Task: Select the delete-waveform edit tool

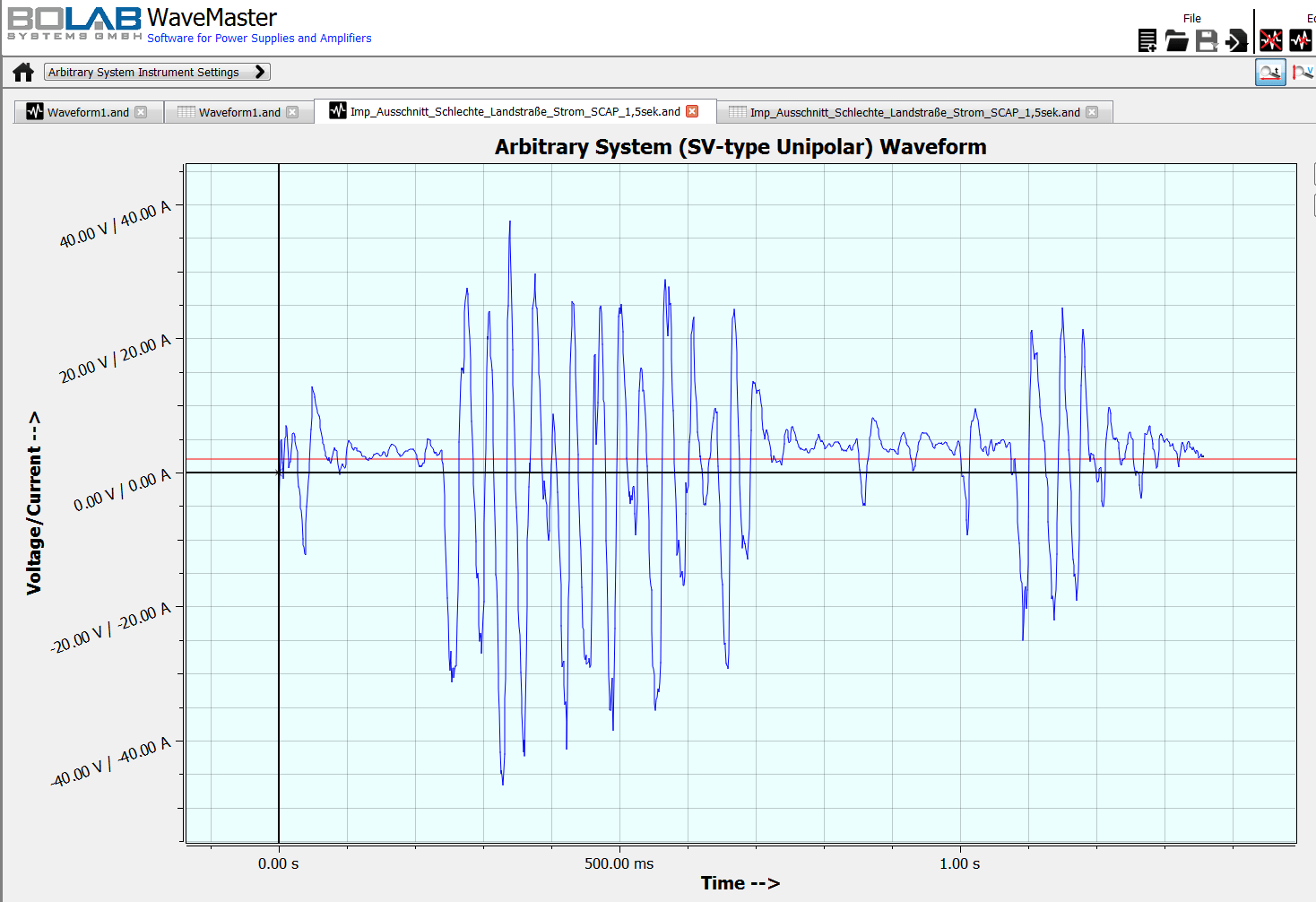Action: coord(1271,39)
